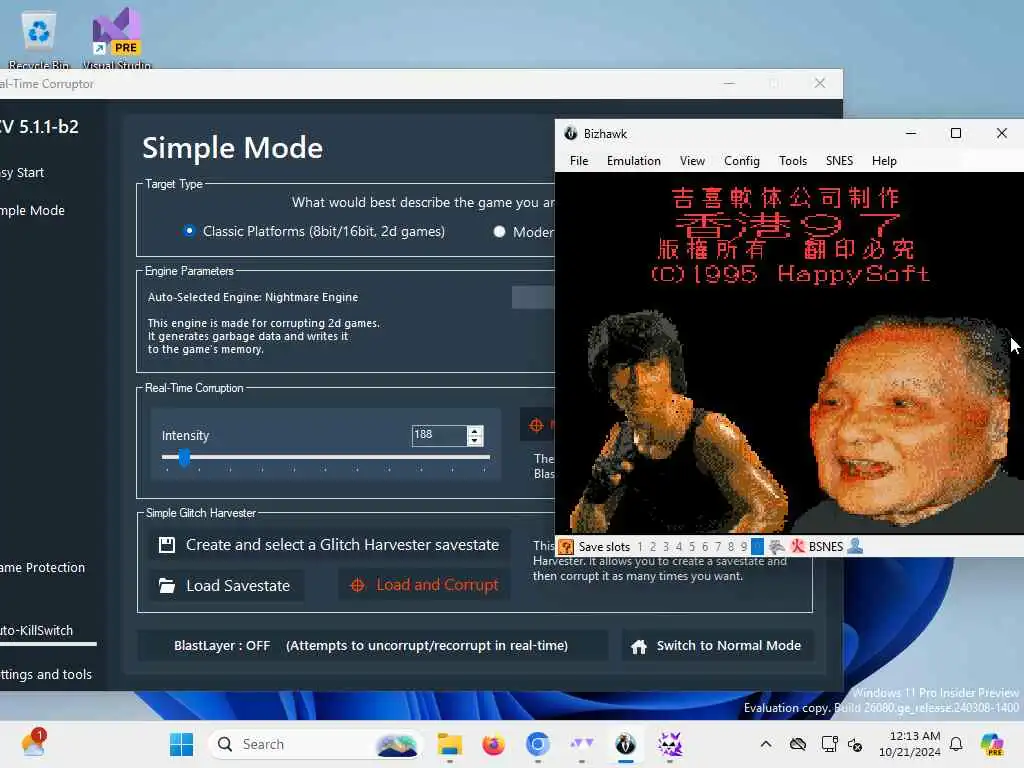
Task: Select save slot 5 in Bizhawk
Action: [692, 547]
